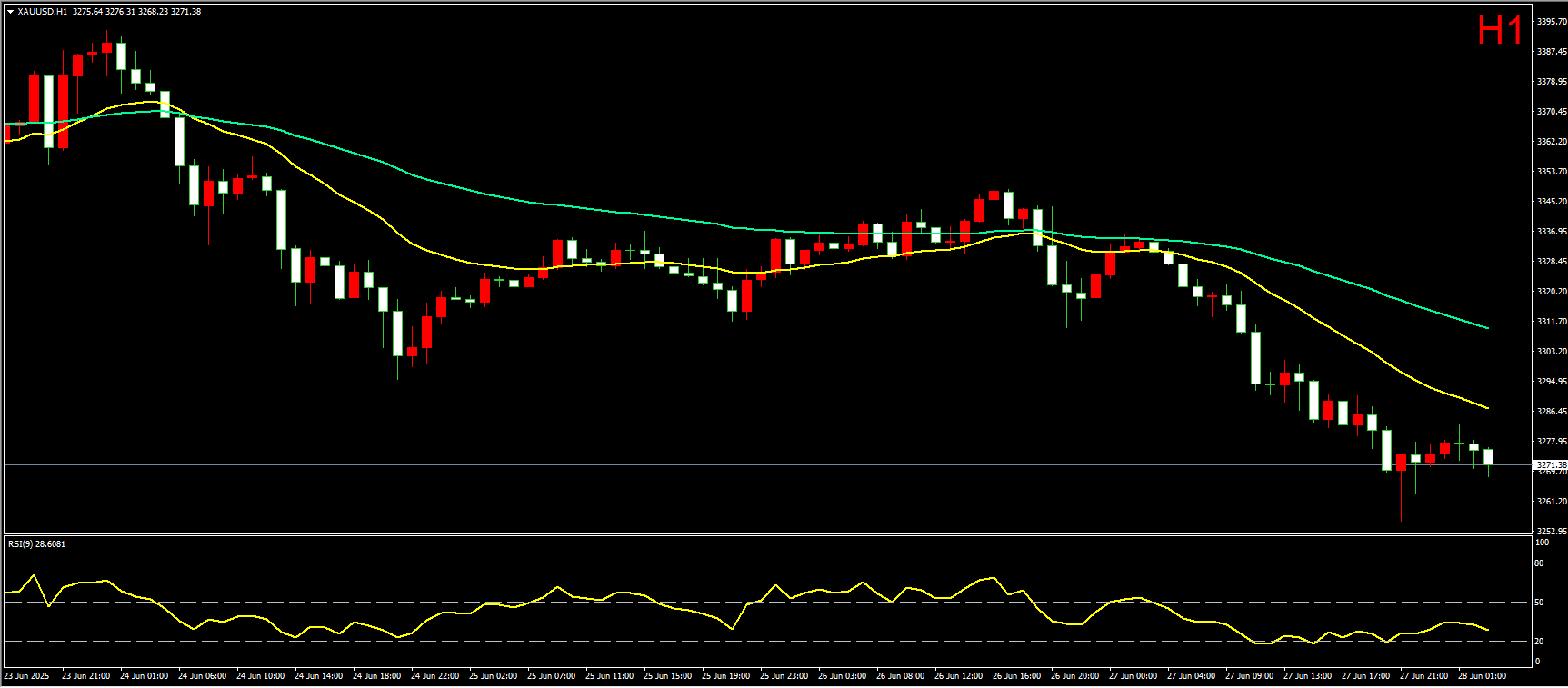Image resolution: width=1568 pixels, height=688 pixels.
Task: Click the RSI scale value 100
Action: (1542, 543)
